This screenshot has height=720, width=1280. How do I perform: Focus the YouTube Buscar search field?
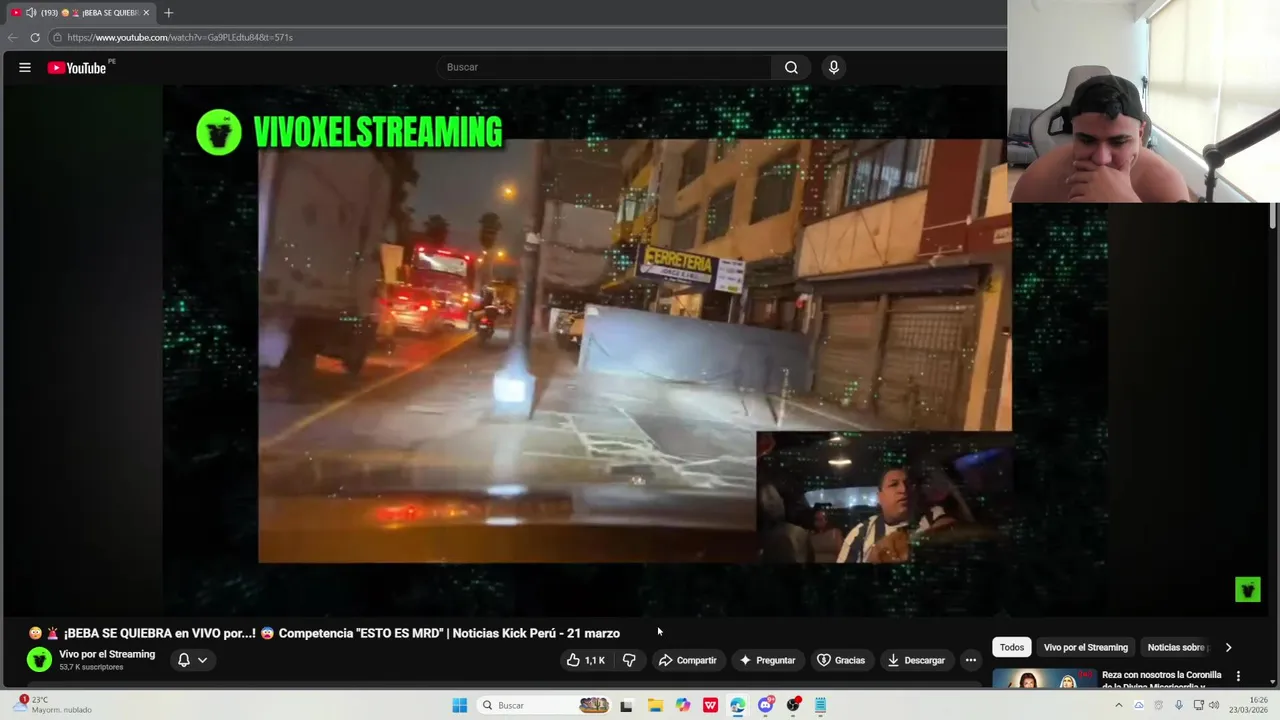(x=603, y=67)
